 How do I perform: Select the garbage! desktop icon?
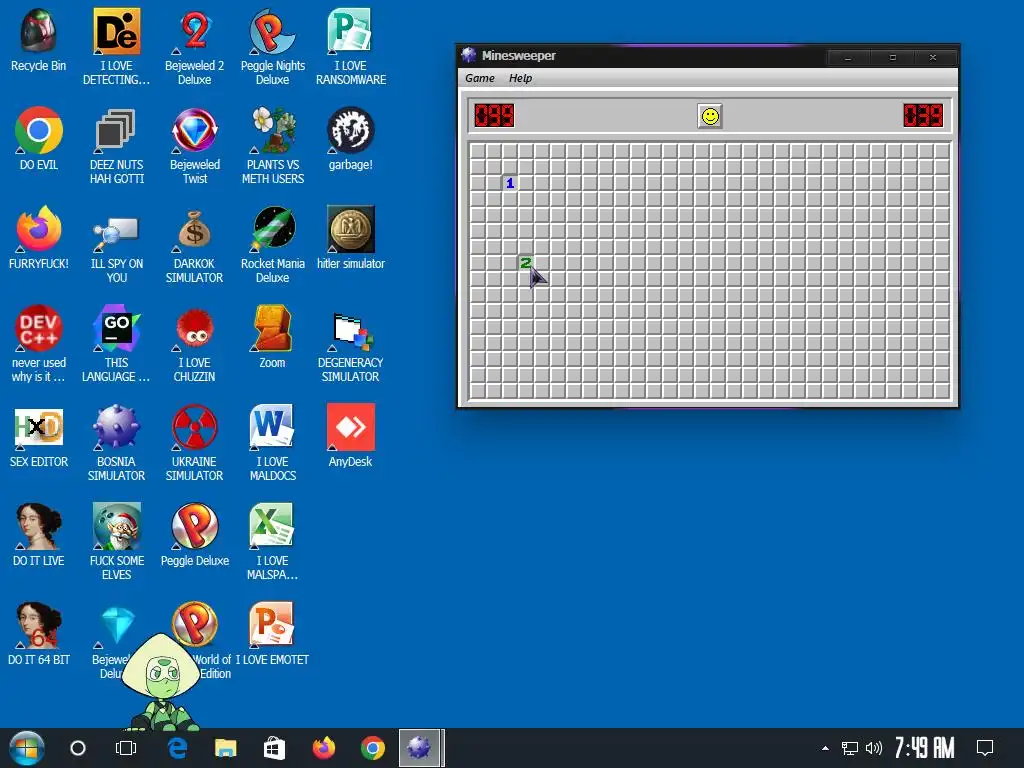click(351, 139)
